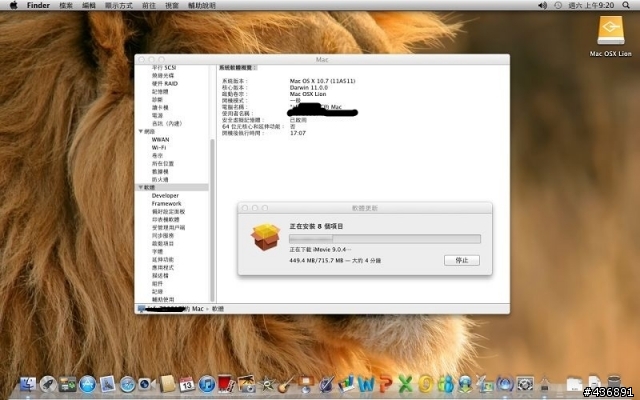Launch iTunes from the Dock

(207, 384)
